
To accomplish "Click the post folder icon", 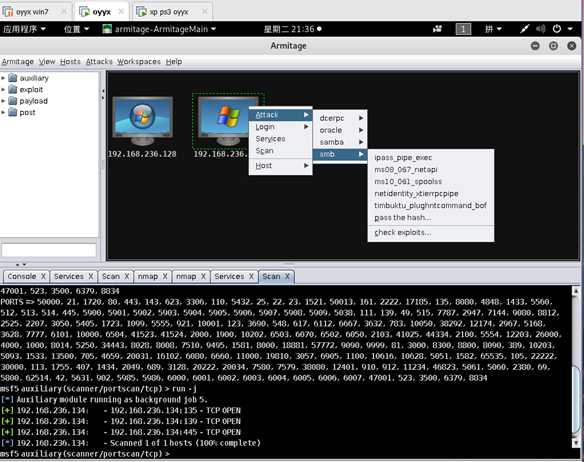I will coord(13,112).
